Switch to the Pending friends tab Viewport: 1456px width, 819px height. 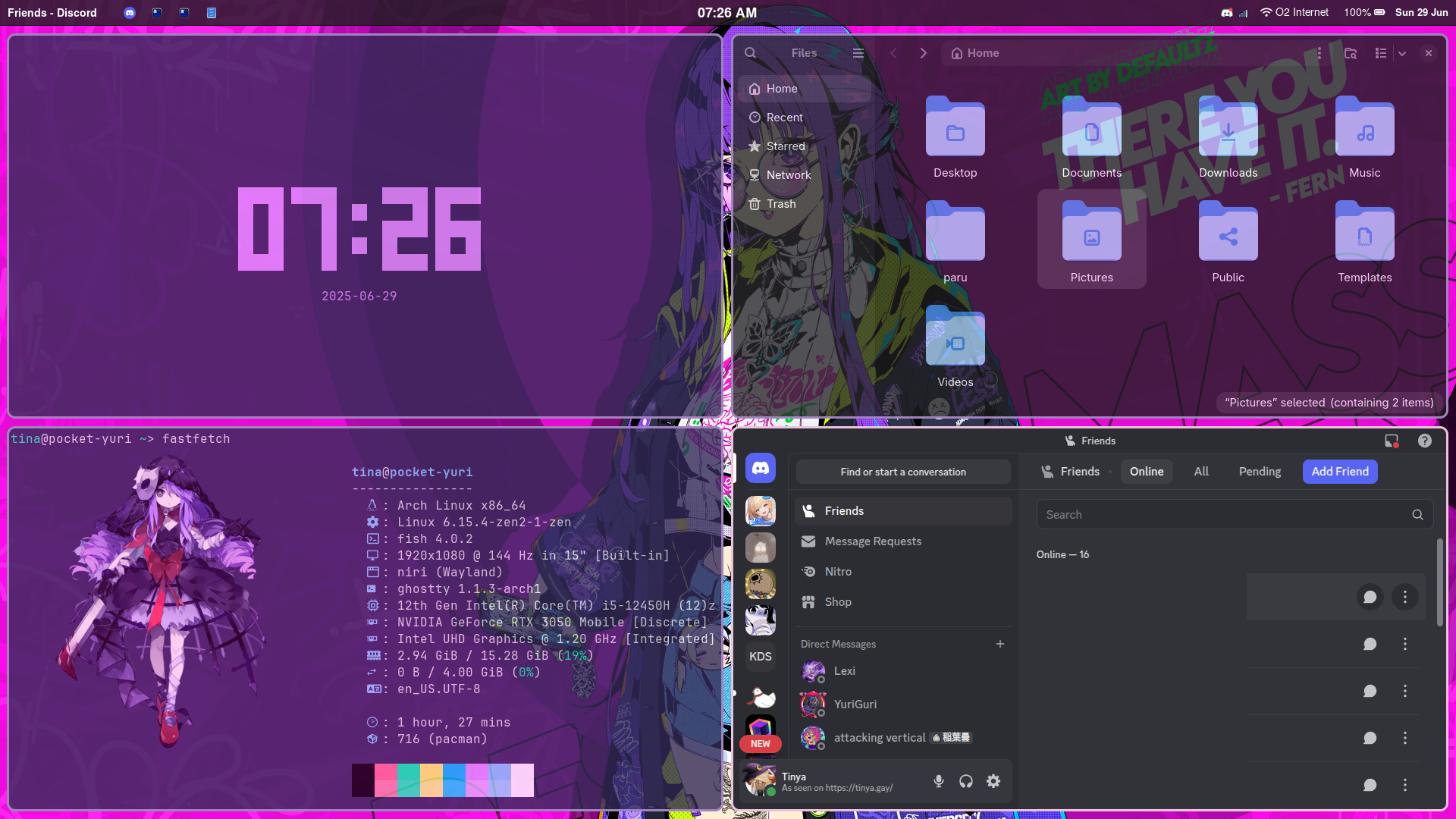[1259, 472]
